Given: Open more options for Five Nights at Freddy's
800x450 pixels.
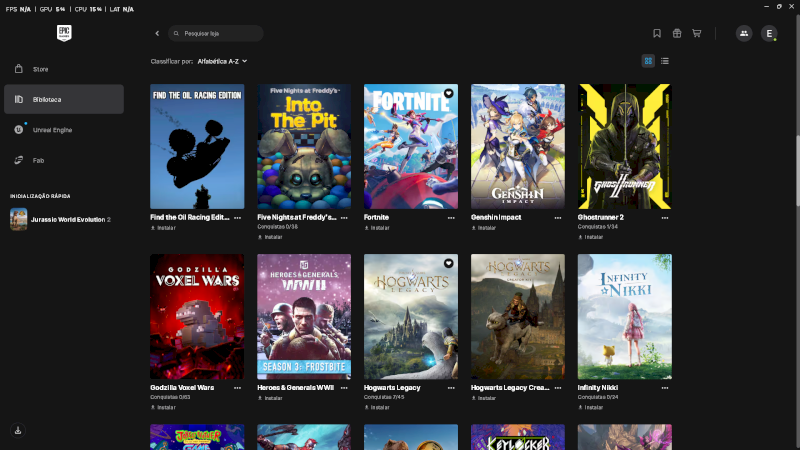Looking at the screenshot, I should (x=344, y=218).
